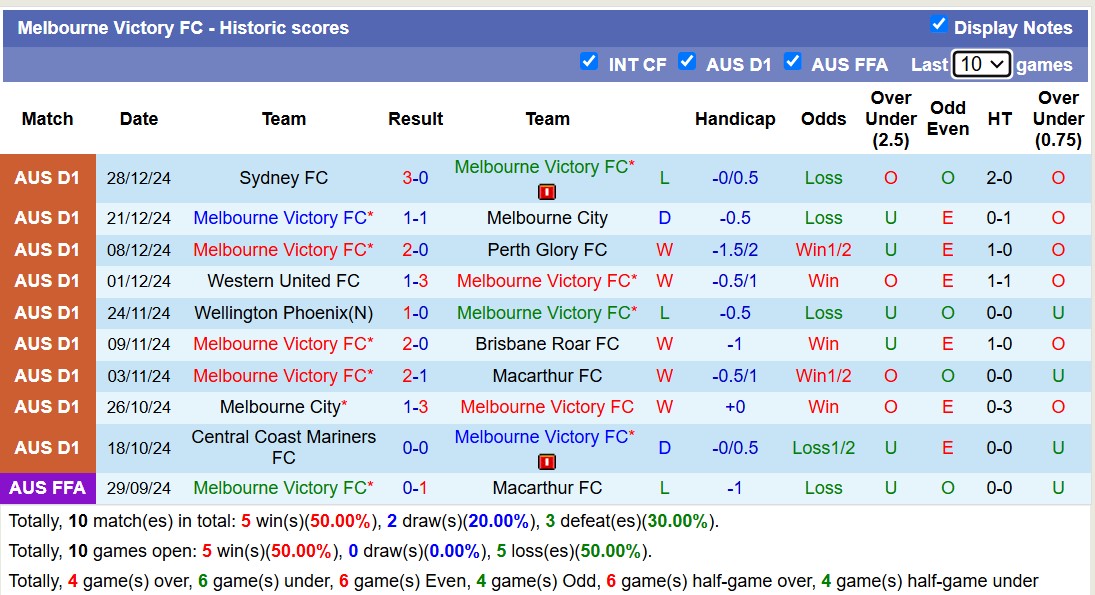Open Perth Glory FC team link

click(x=547, y=249)
